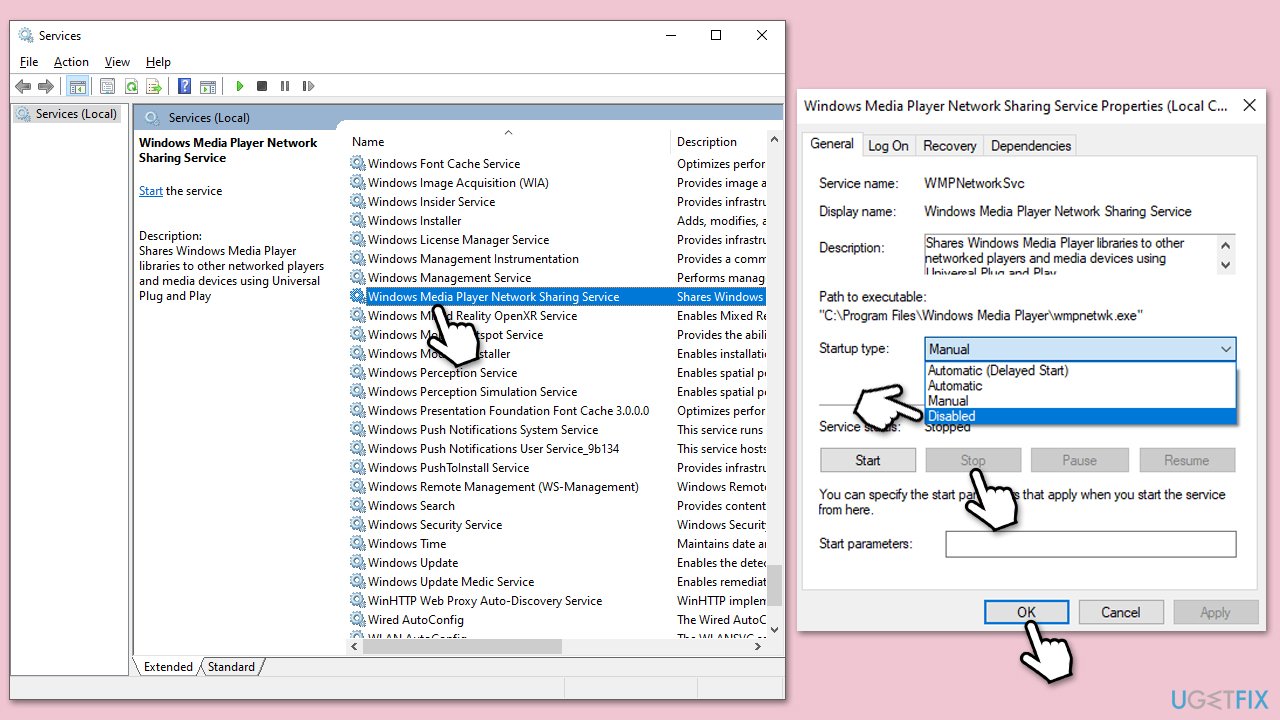Open the Help menu

pyautogui.click(x=158, y=62)
